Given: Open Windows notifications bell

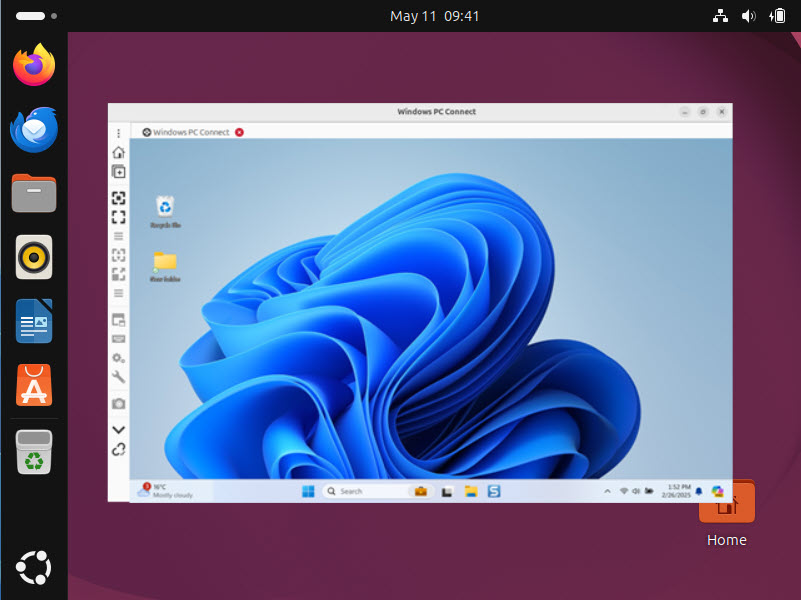Looking at the screenshot, I should pos(699,491).
